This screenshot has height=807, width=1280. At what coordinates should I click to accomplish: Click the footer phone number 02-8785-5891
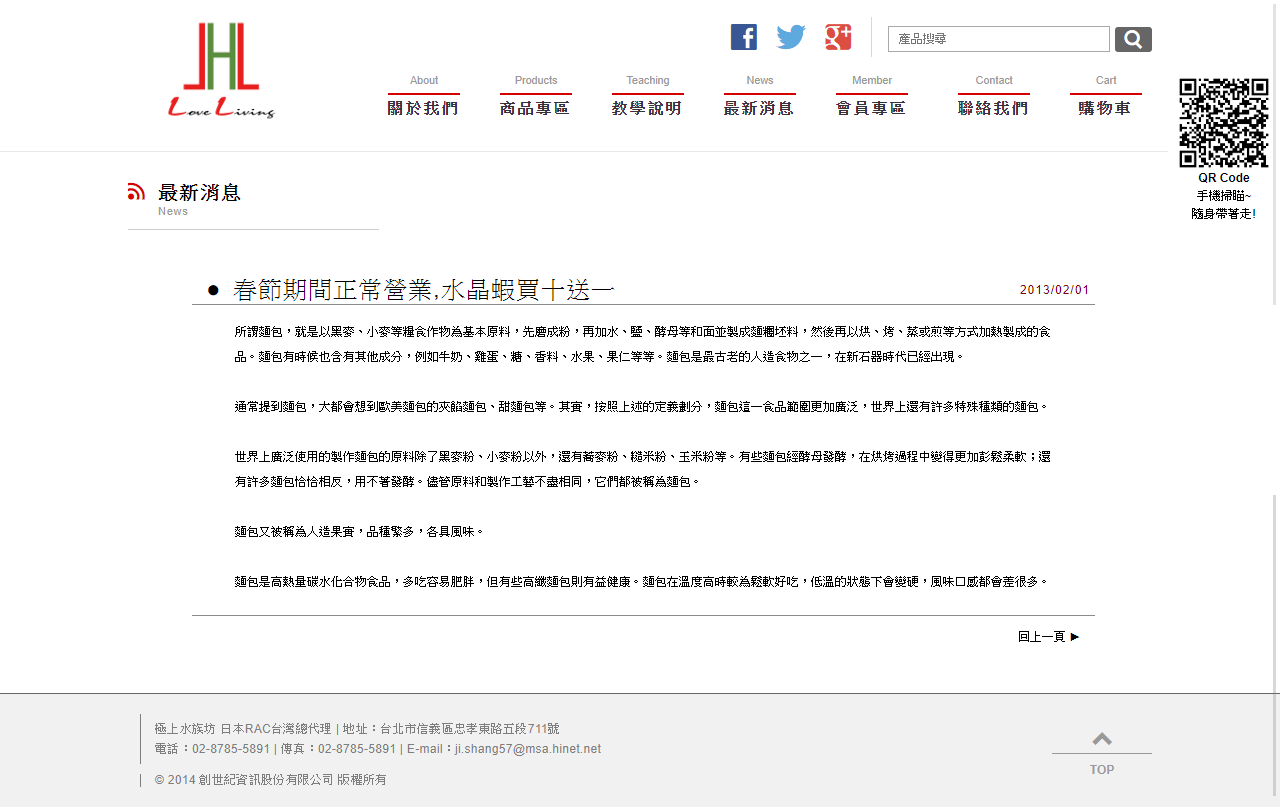[x=231, y=749]
